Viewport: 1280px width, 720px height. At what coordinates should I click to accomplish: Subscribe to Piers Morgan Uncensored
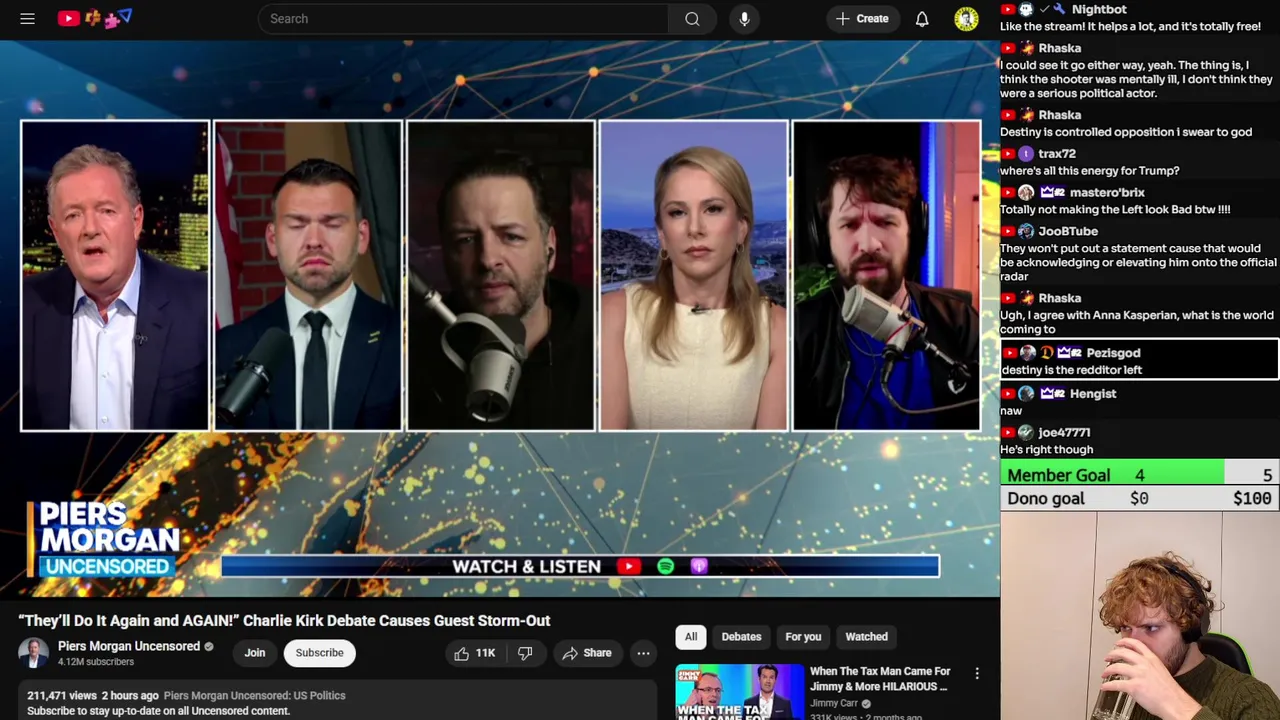click(x=319, y=653)
